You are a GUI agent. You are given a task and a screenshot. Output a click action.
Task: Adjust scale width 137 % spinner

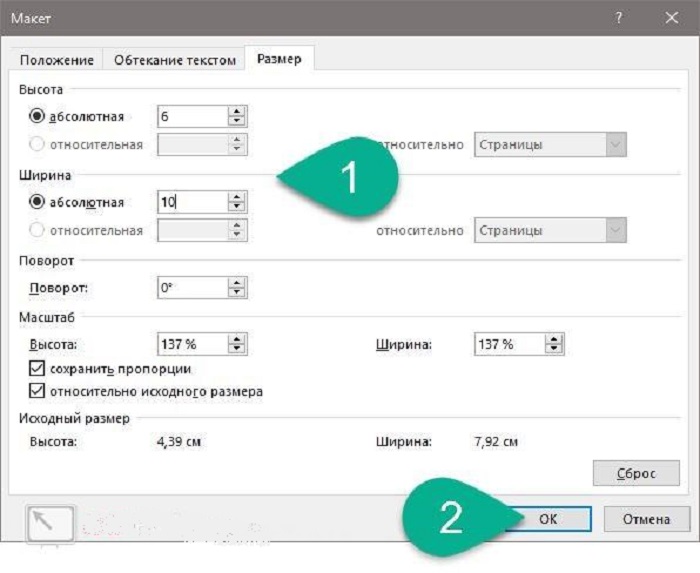[x=554, y=344]
